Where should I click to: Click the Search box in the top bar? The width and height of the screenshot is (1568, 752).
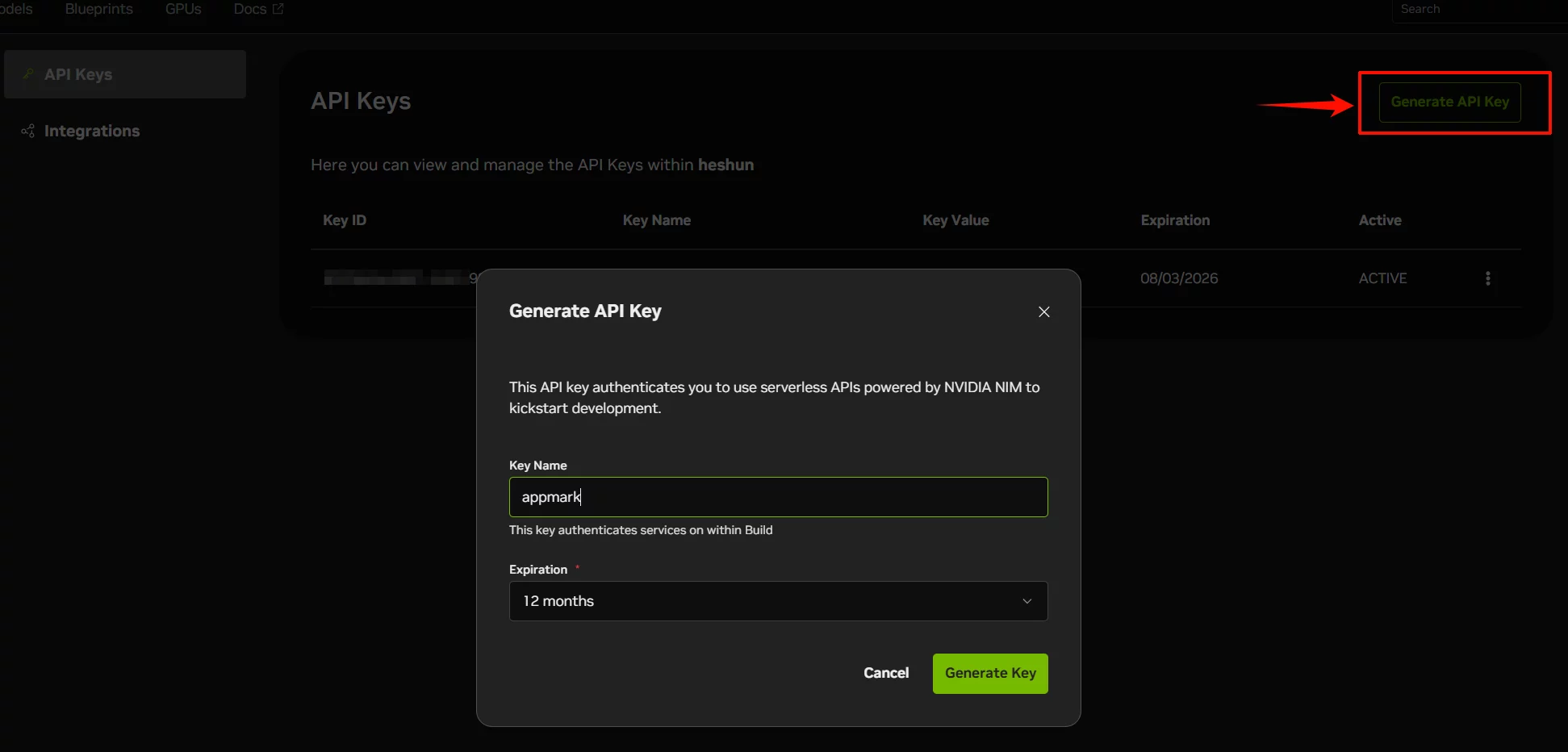click(x=1477, y=10)
